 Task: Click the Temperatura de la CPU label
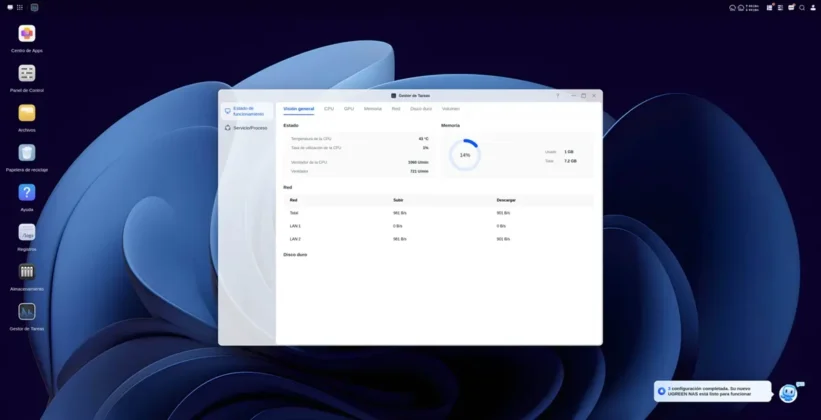click(x=311, y=139)
